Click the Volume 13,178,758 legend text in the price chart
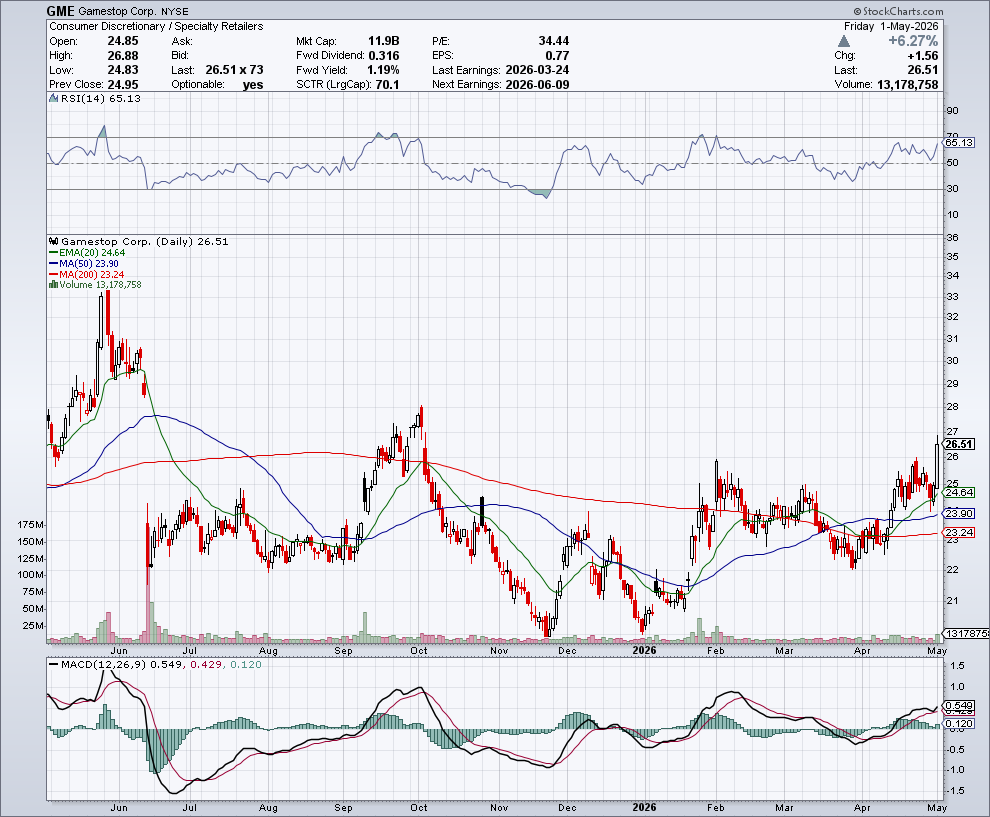 [x=100, y=285]
